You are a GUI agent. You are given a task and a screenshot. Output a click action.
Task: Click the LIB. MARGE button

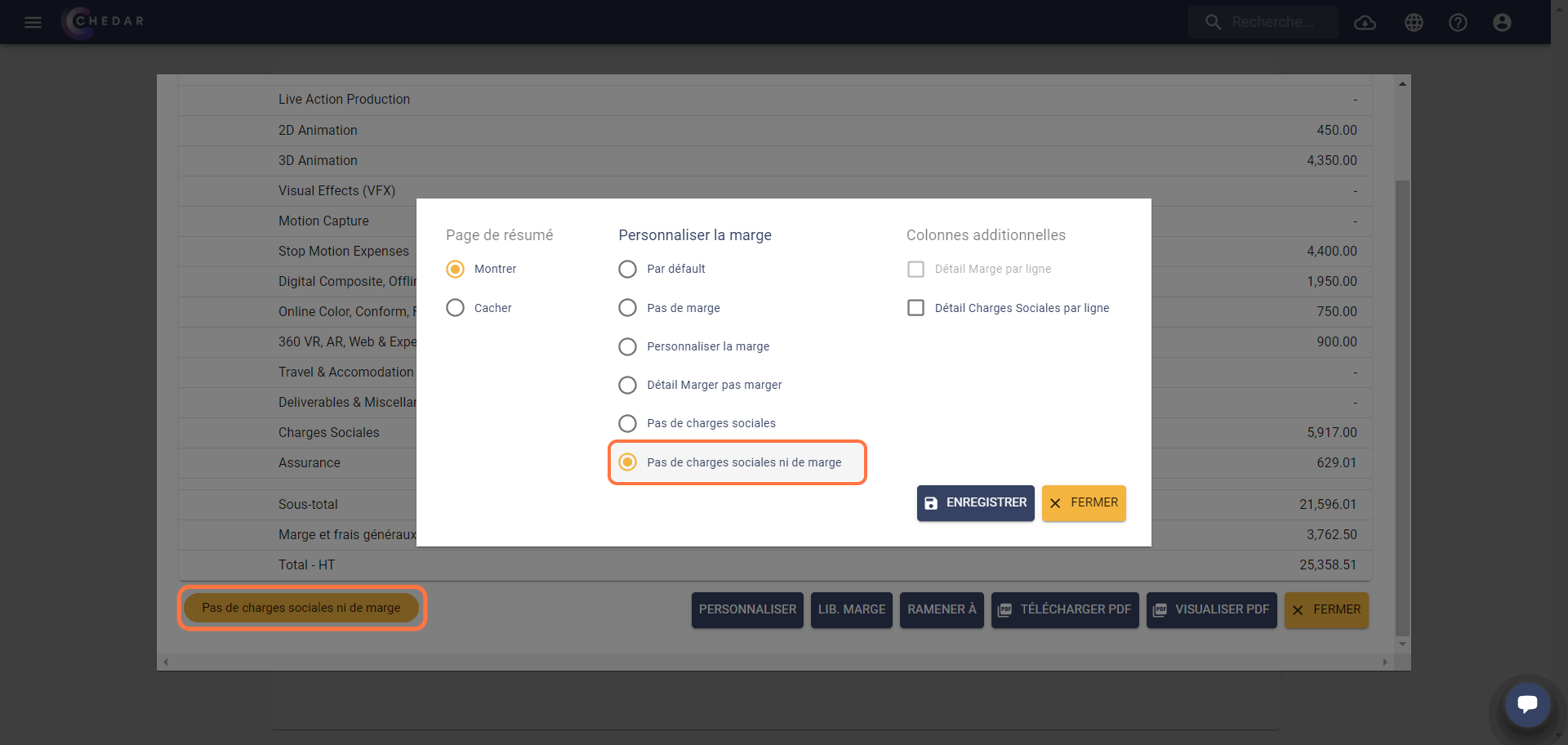point(852,610)
